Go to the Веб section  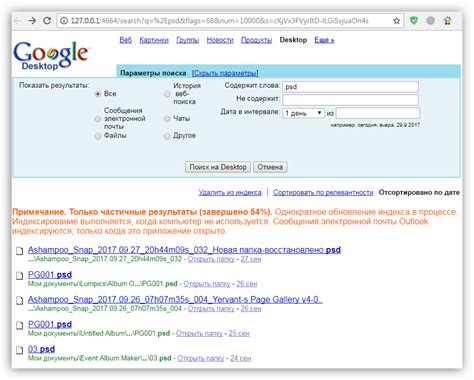point(126,40)
